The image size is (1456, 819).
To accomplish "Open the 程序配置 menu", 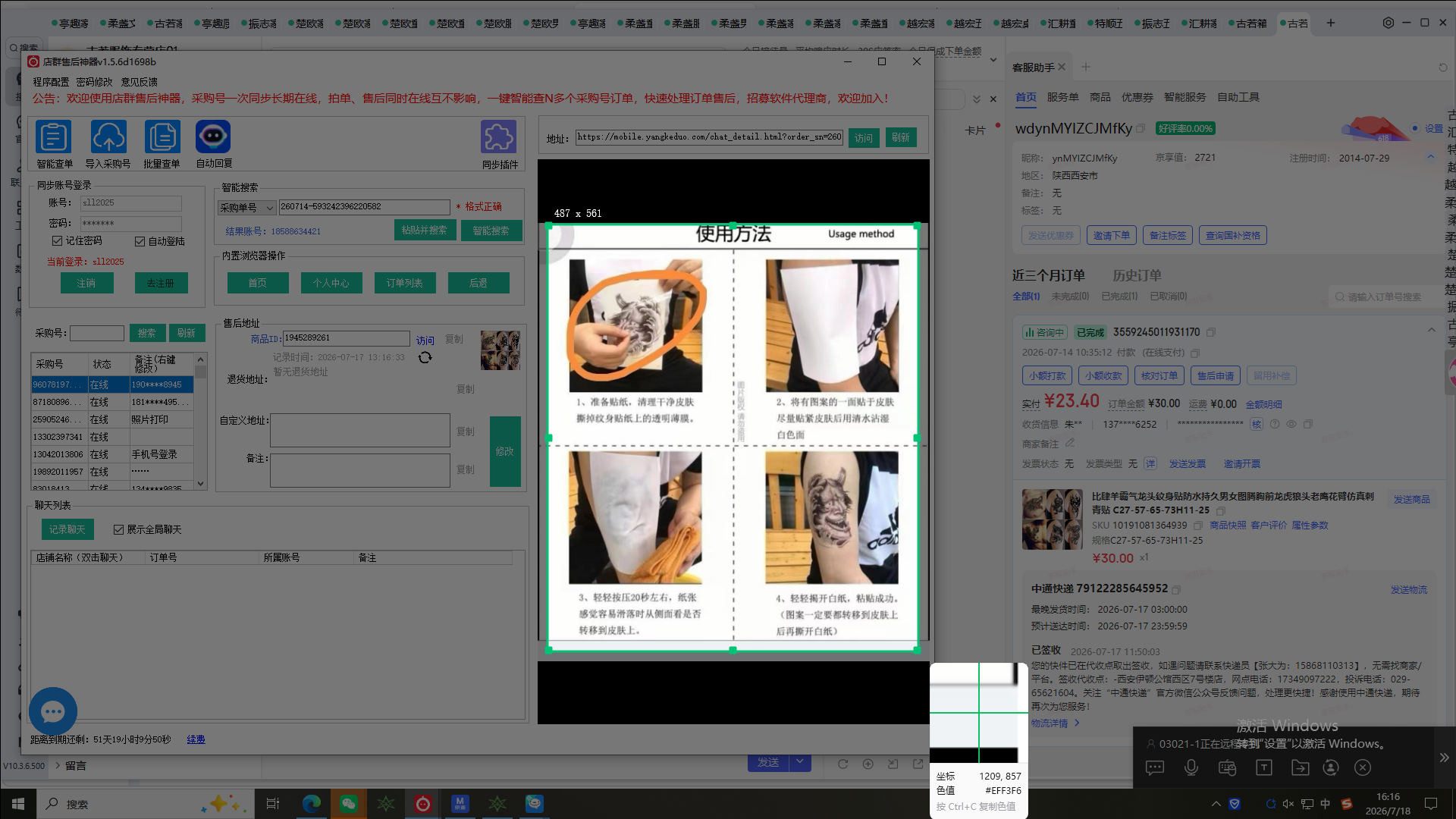I will (51, 82).
